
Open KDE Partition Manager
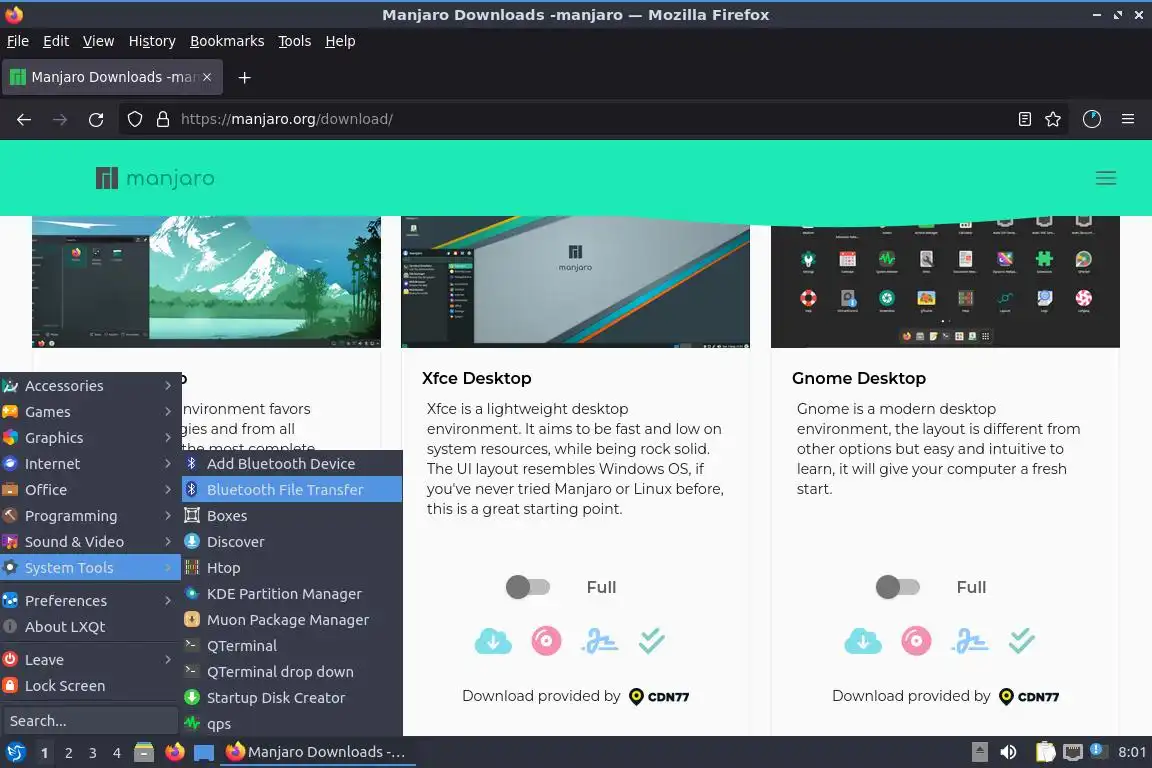coord(292,594)
